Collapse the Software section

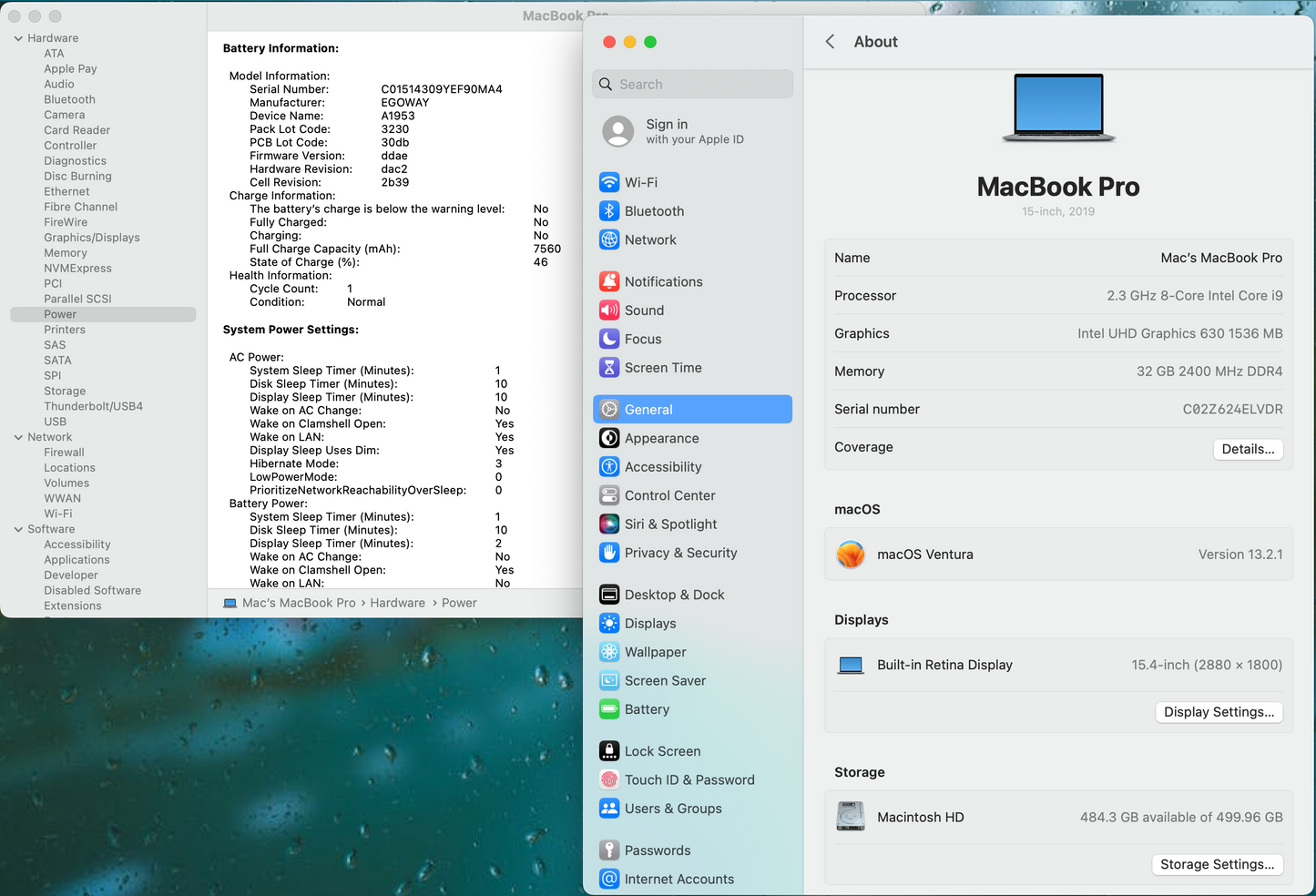(x=17, y=529)
